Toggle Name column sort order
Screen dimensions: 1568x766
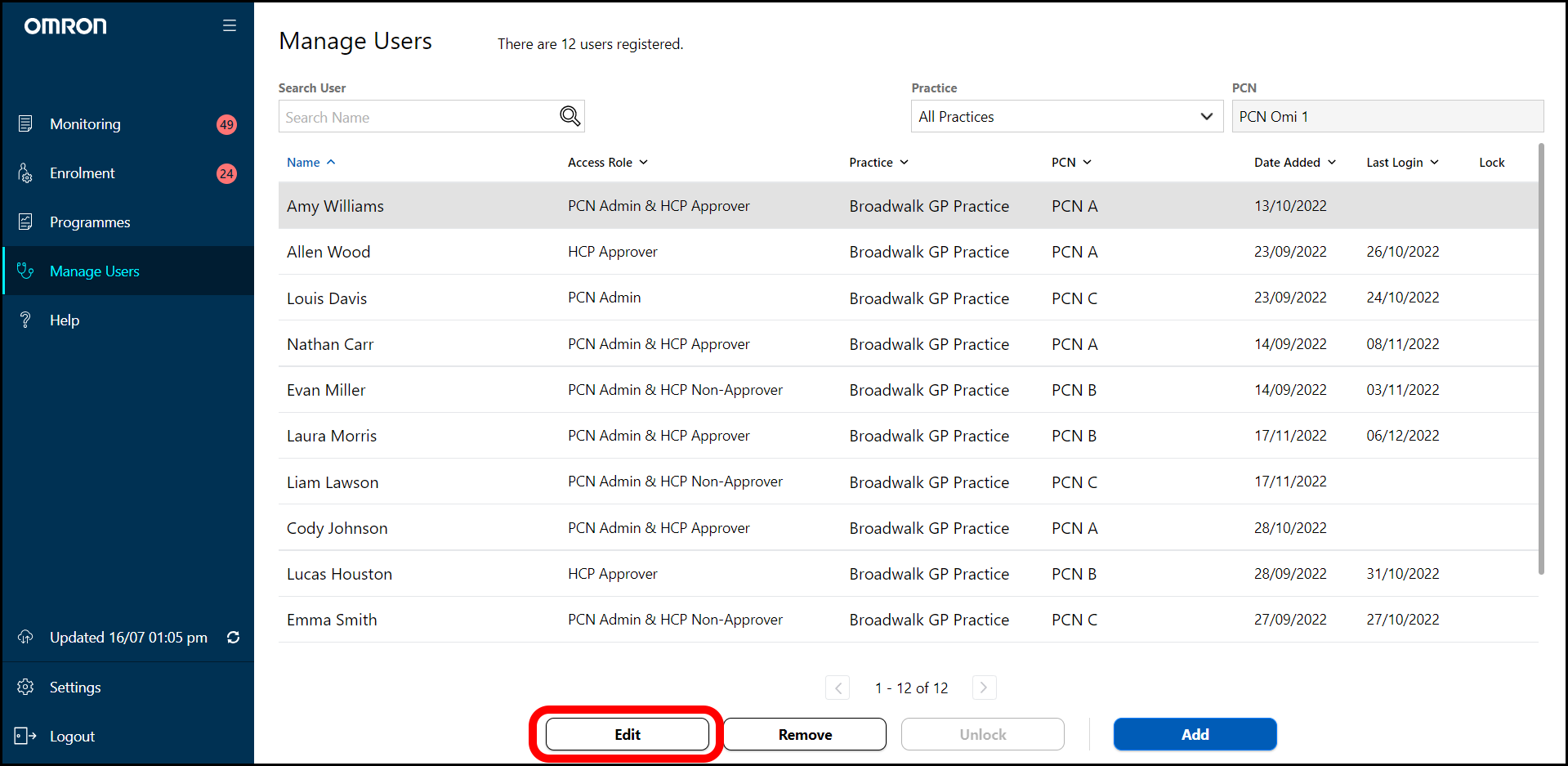click(310, 163)
